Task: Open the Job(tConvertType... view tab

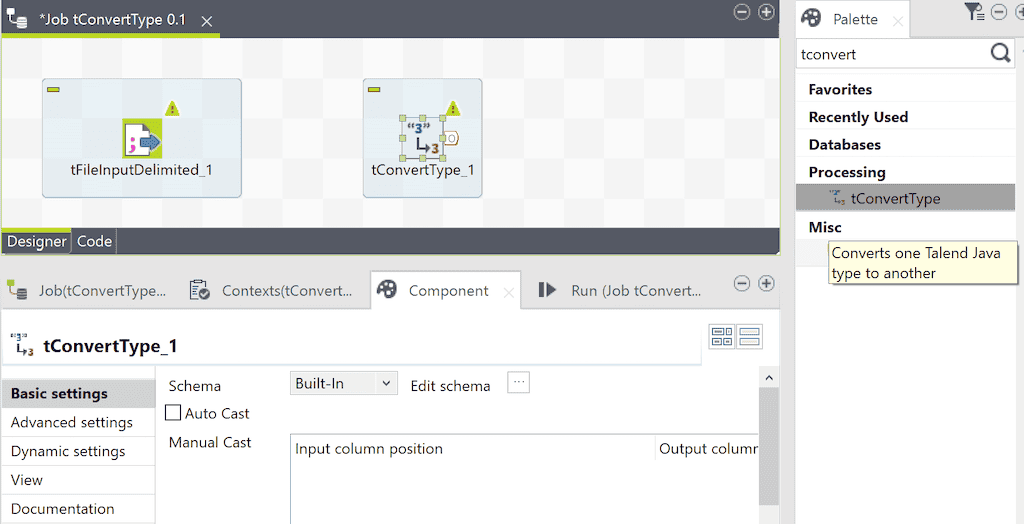Action: pyautogui.click(x=87, y=291)
